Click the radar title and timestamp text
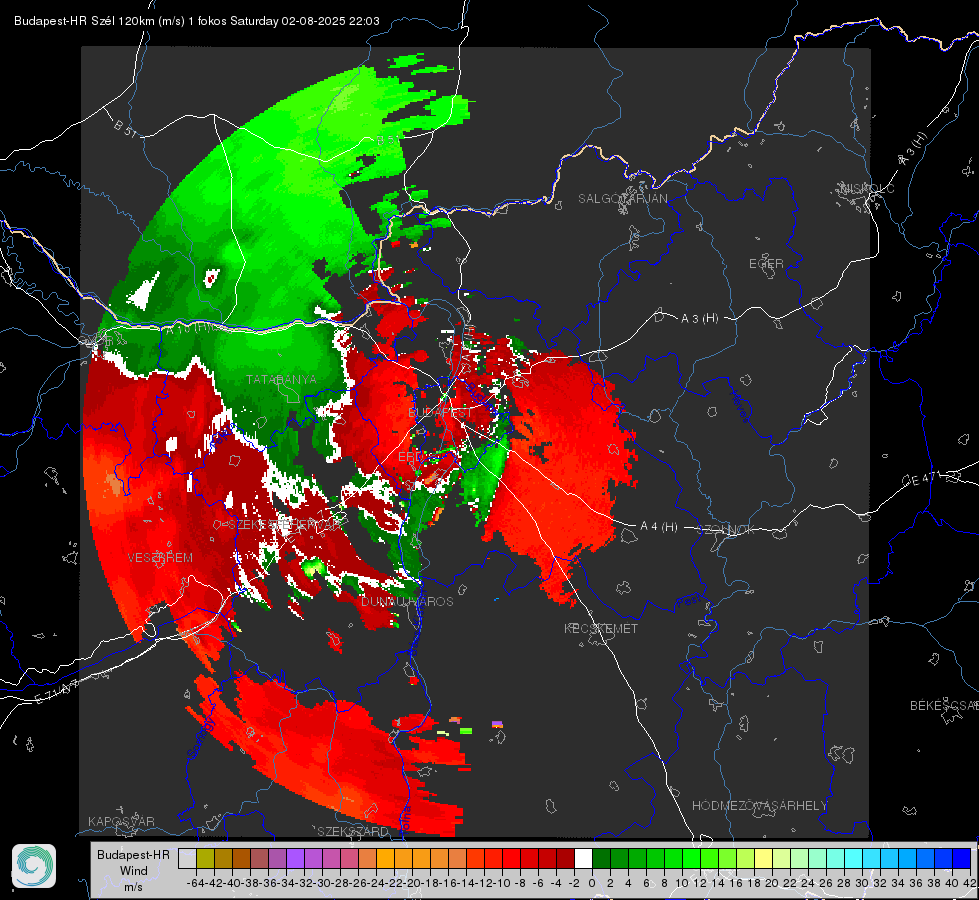Viewport: 979px width, 900px height. 197,21
